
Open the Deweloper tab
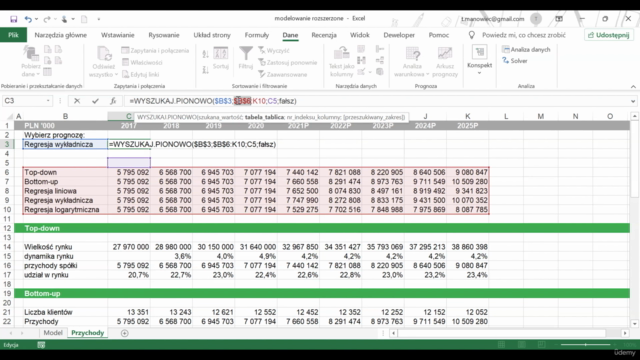(x=399, y=35)
